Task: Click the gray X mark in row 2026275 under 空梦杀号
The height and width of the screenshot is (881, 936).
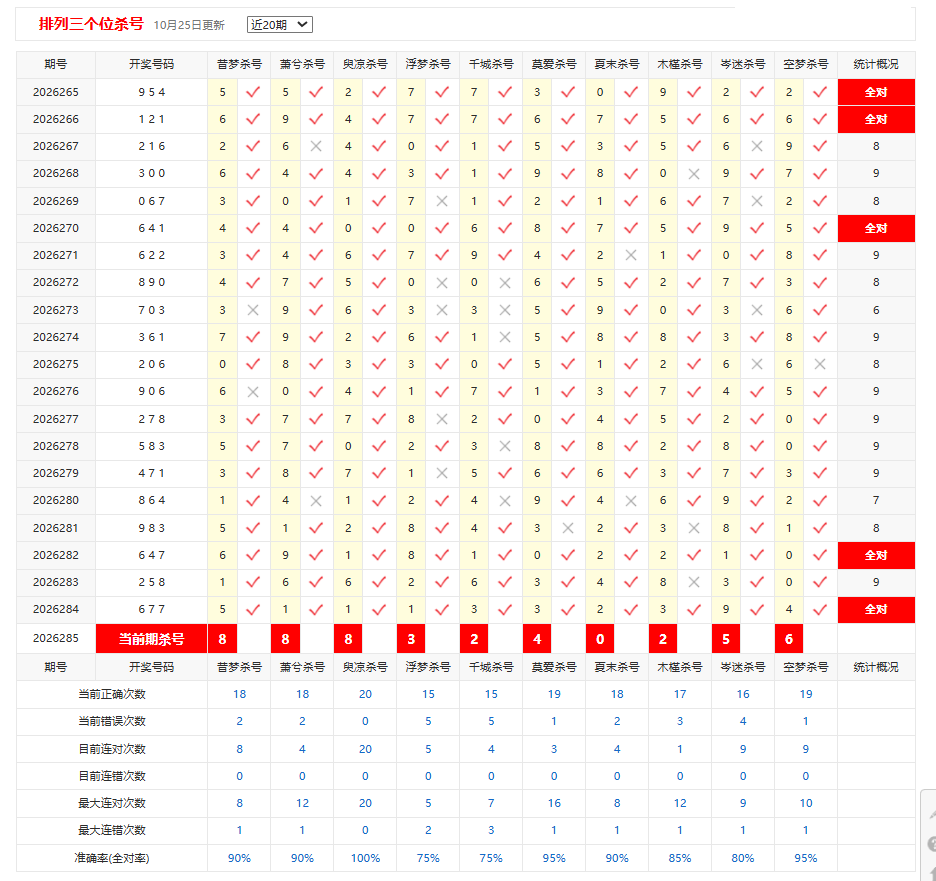Action: pyautogui.click(x=820, y=364)
